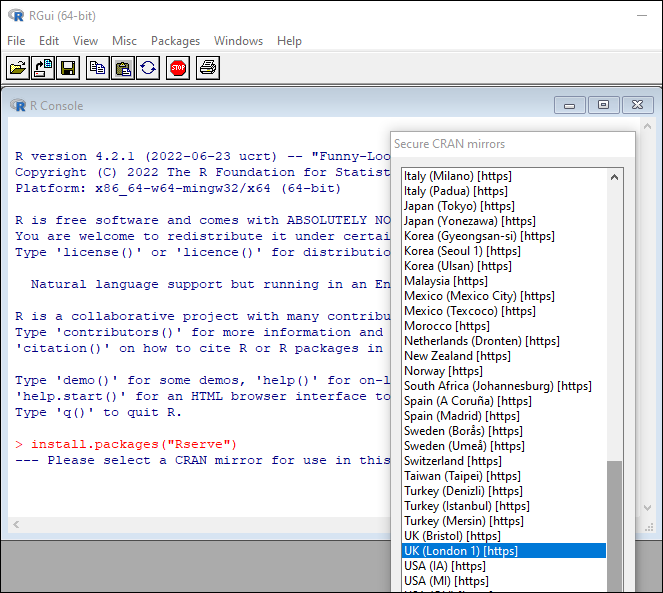Open the Packages menu
The height and width of the screenshot is (593, 663).
point(175,41)
